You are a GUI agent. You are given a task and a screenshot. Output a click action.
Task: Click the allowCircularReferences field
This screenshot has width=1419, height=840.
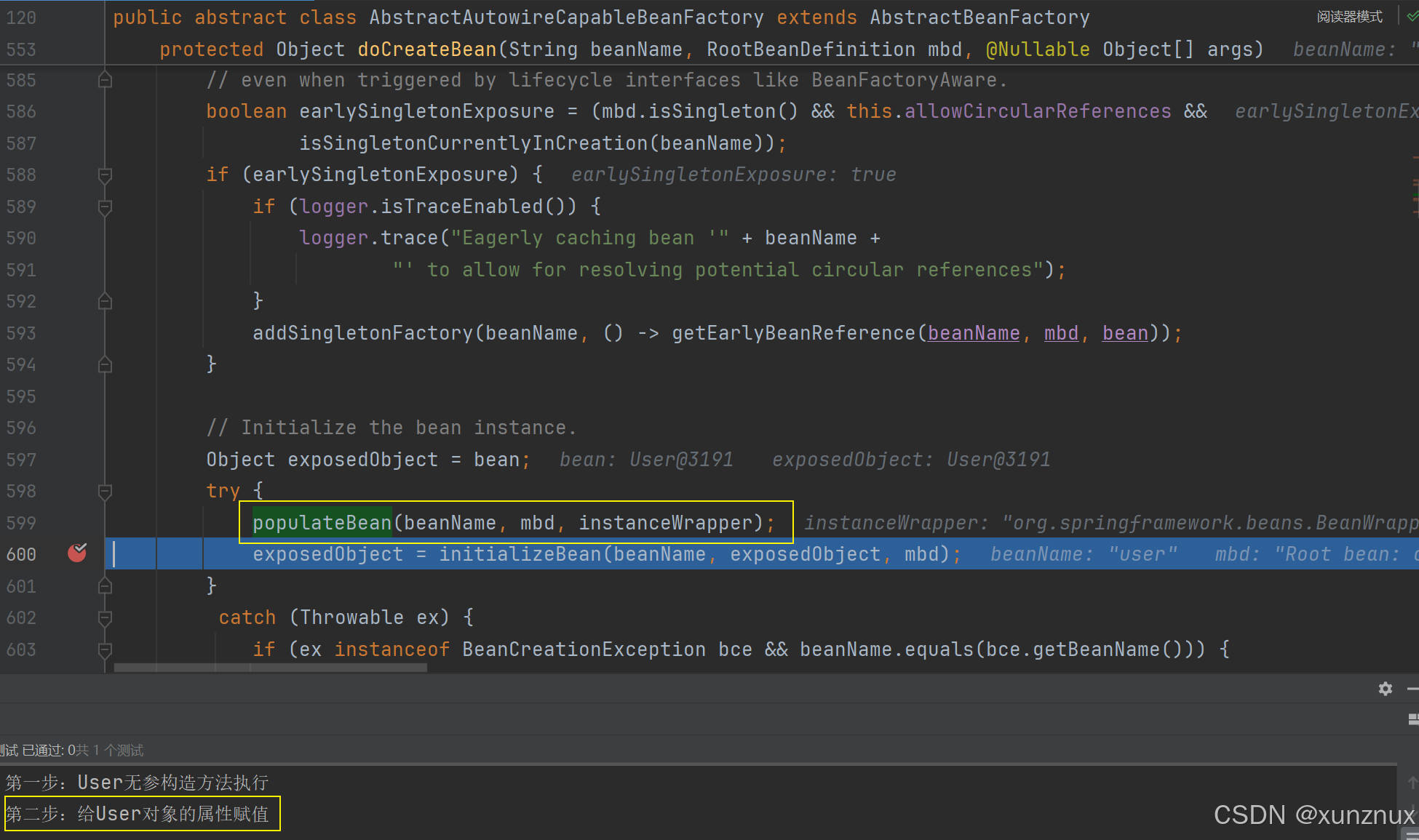tap(1038, 111)
